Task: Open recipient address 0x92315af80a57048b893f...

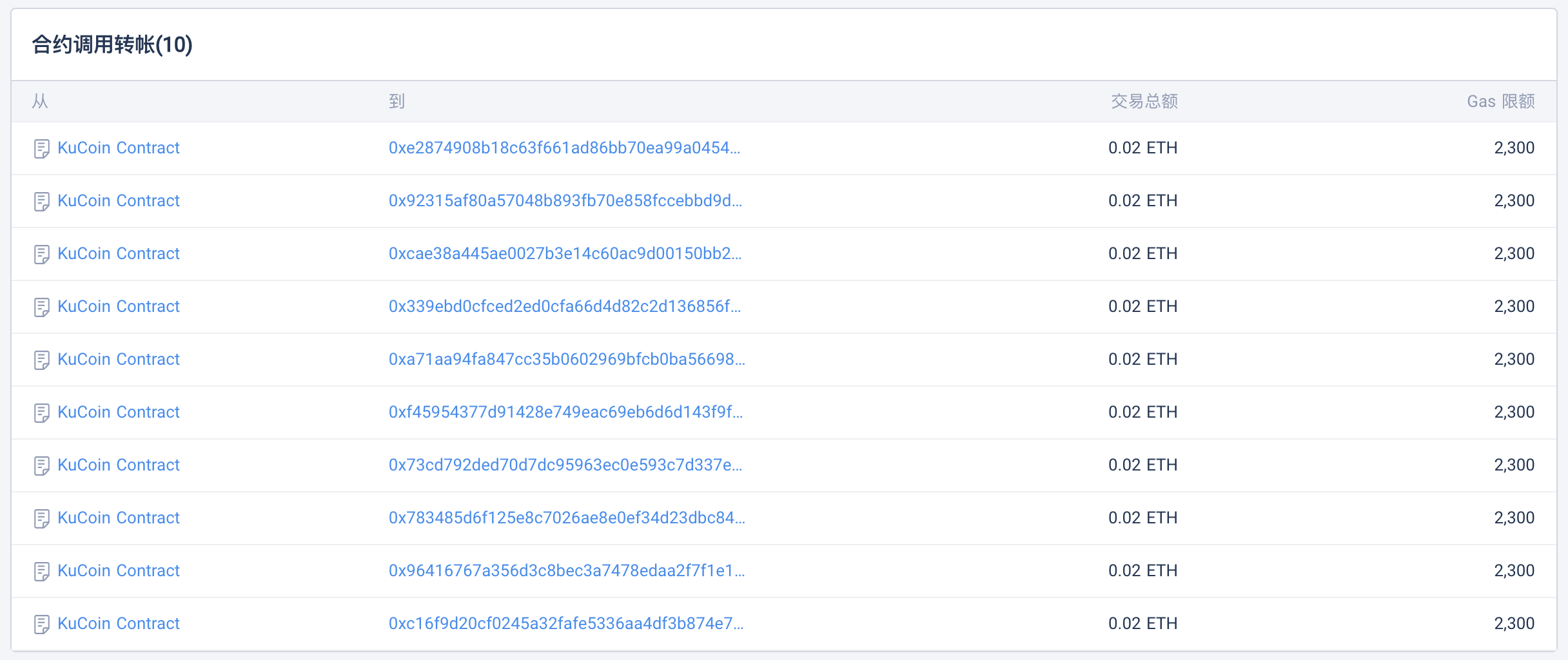Action: tap(565, 200)
